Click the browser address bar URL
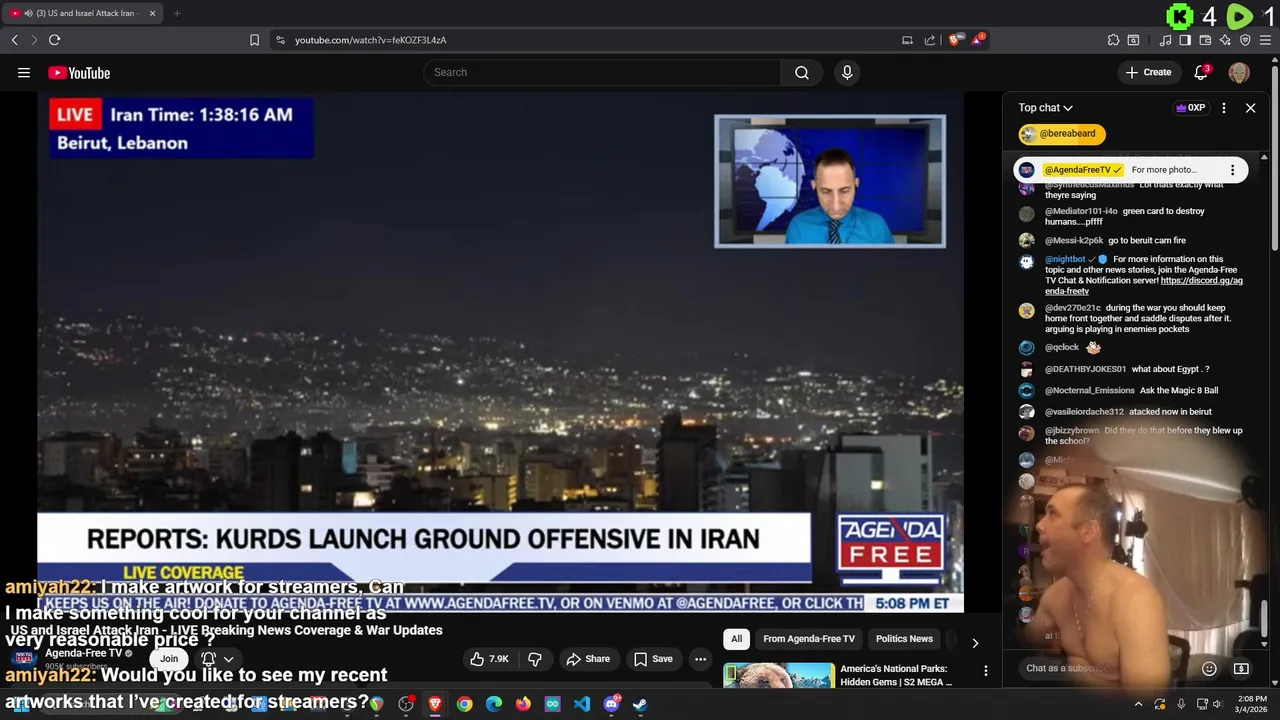Image resolution: width=1280 pixels, height=720 pixels. point(370,40)
